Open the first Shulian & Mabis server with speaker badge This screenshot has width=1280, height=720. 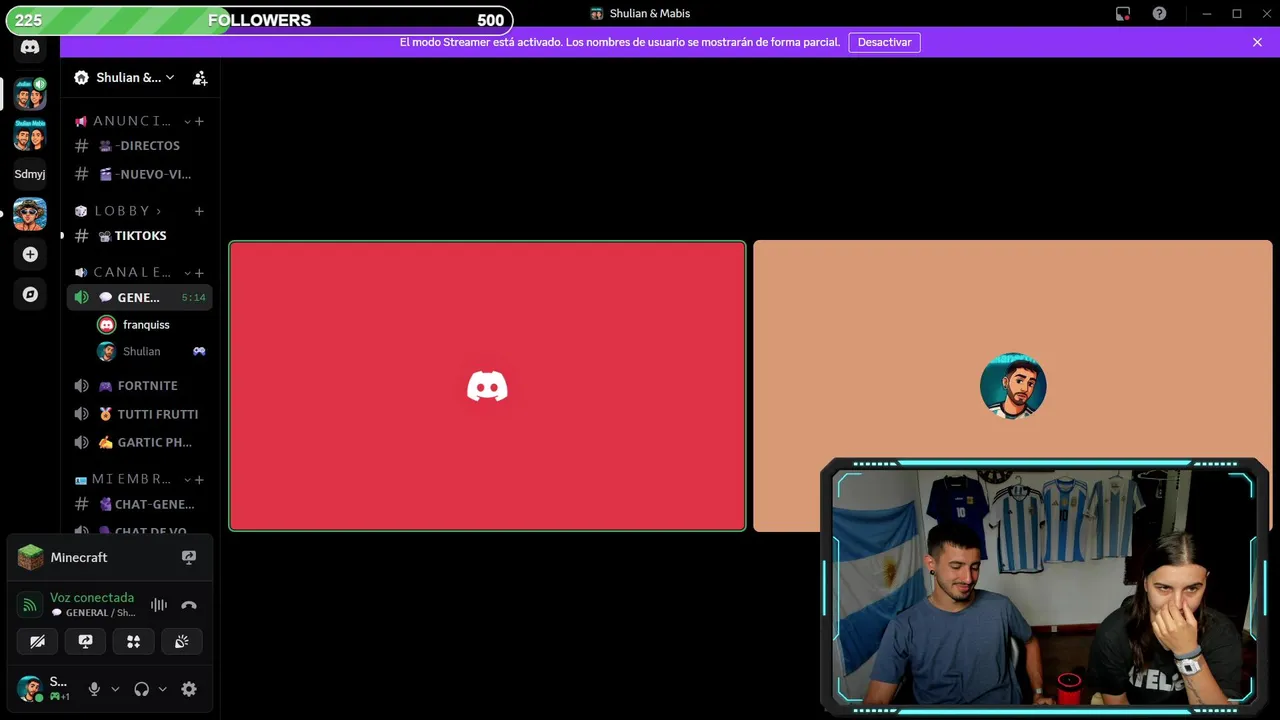tap(30, 94)
